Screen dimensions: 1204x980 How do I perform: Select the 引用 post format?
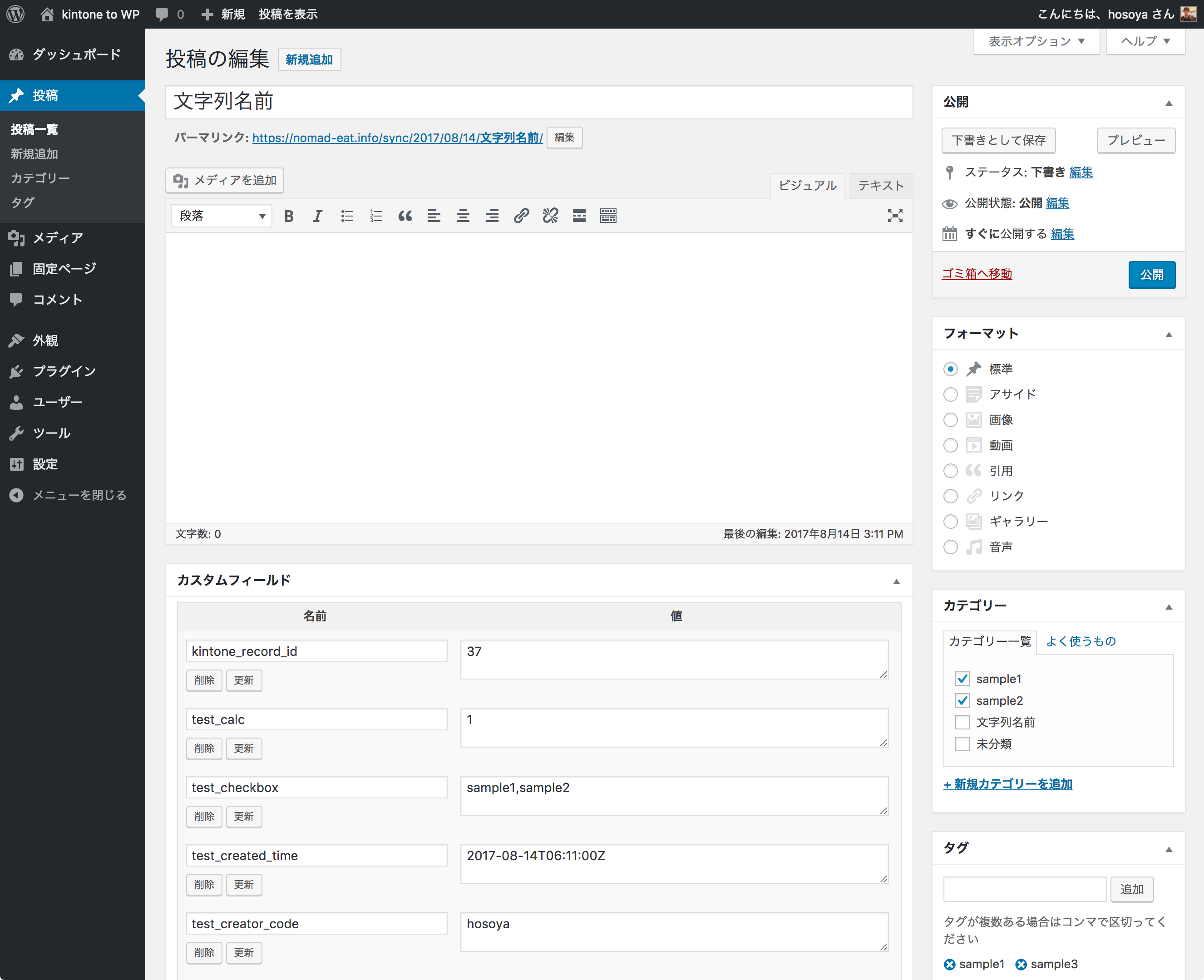tap(951, 471)
